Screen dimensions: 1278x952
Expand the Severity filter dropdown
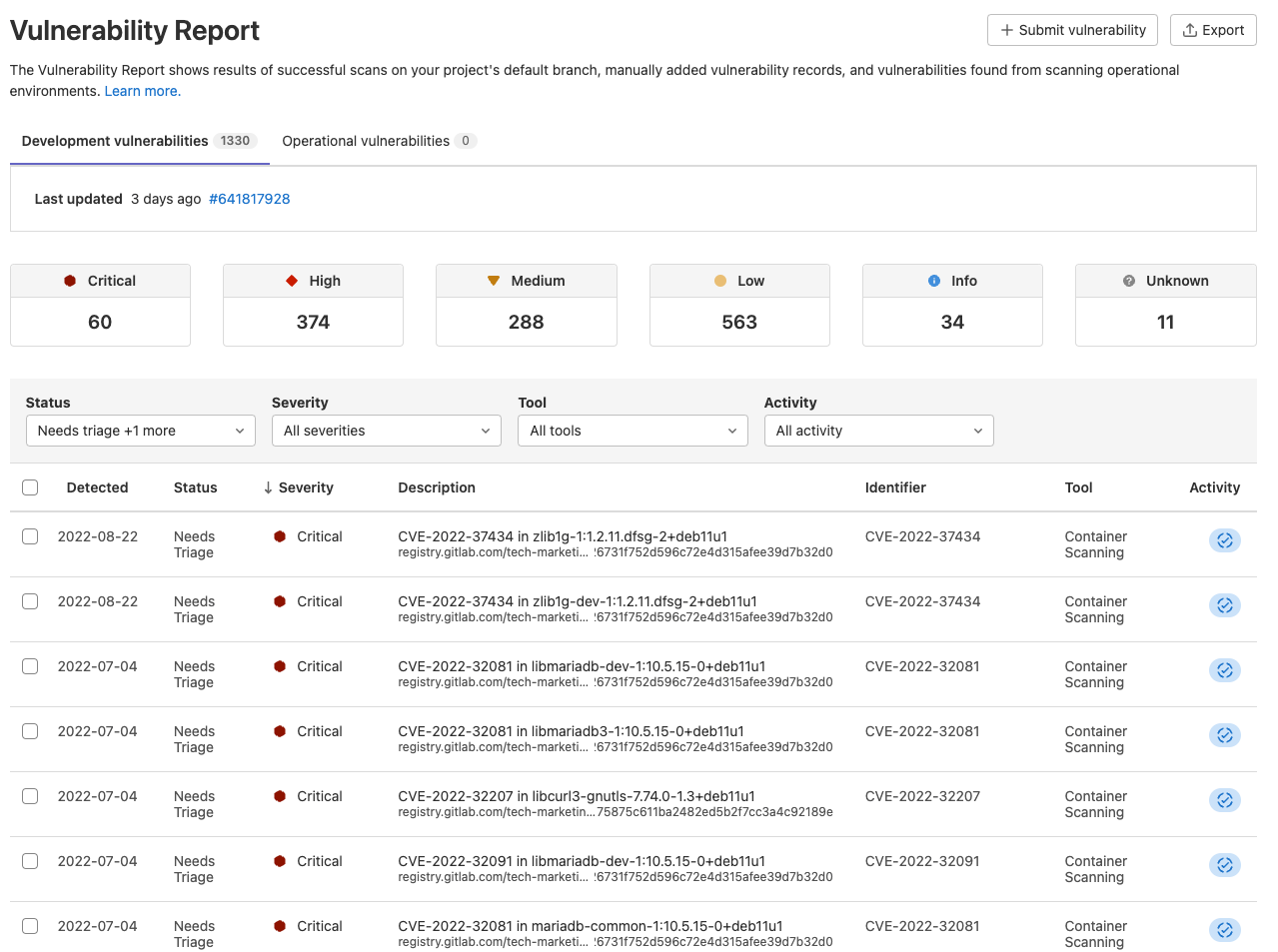pos(387,431)
